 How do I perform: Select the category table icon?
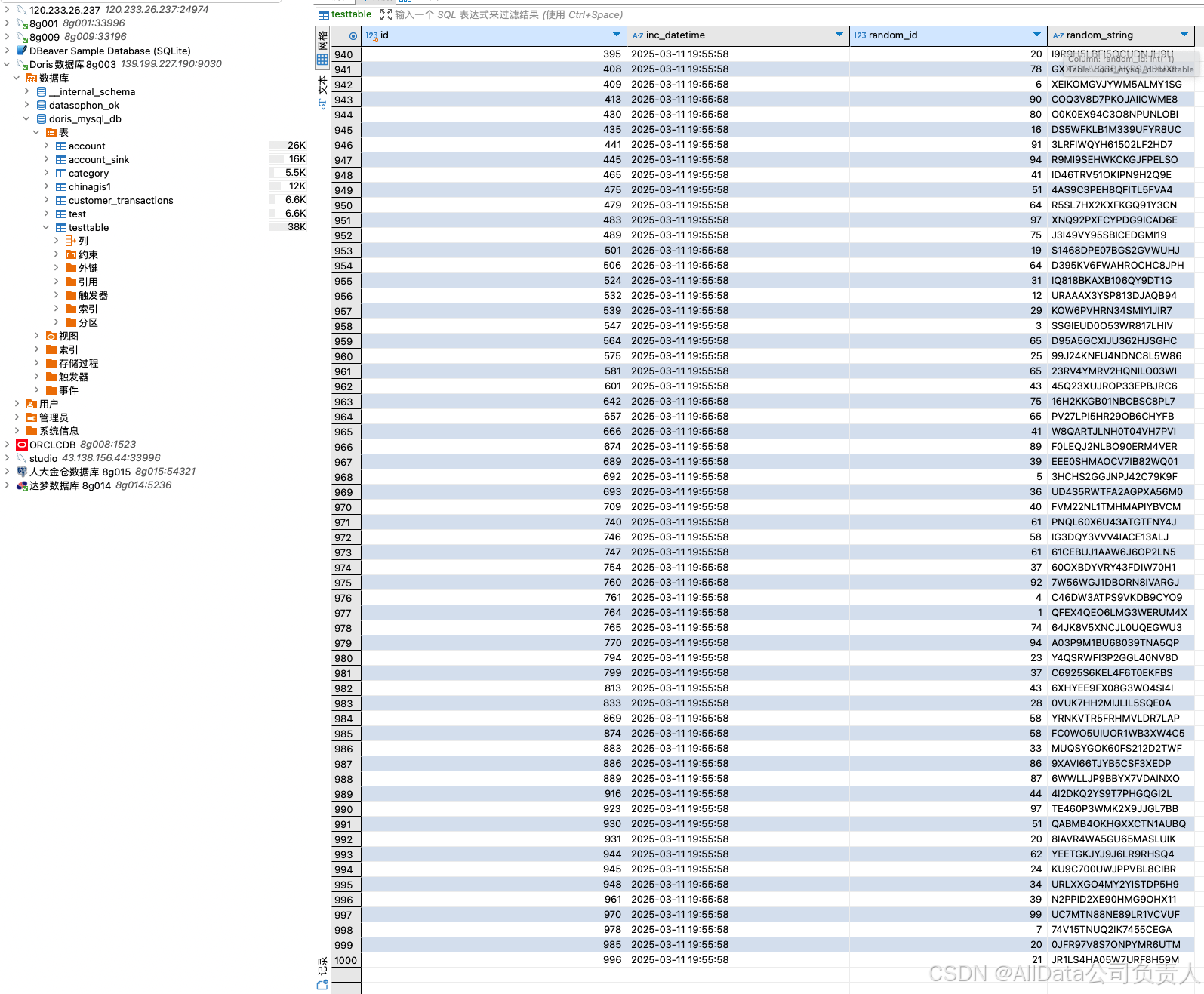pyautogui.click(x=61, y=174)
